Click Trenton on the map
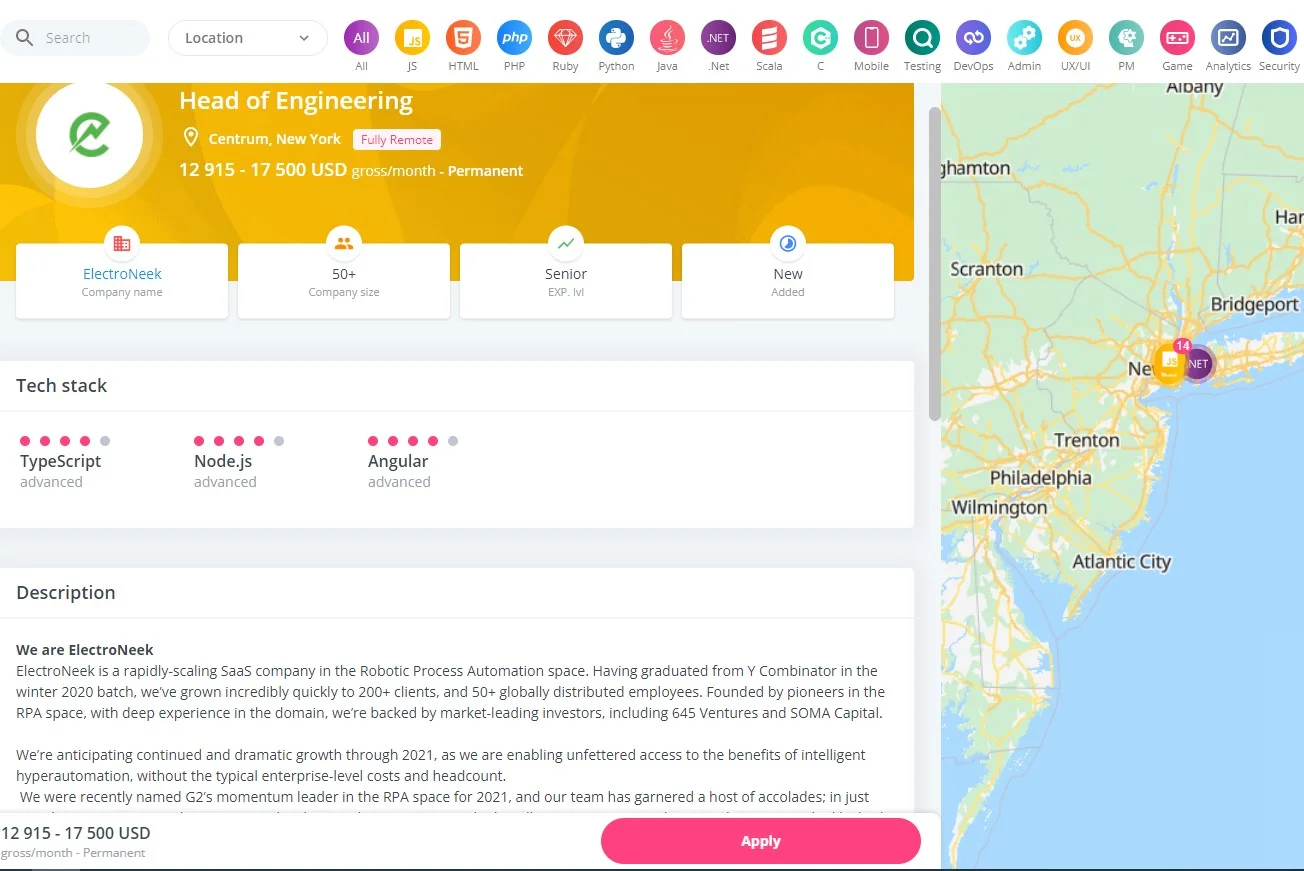The height and width of the screenshot is (871, 1304). 1087,440
